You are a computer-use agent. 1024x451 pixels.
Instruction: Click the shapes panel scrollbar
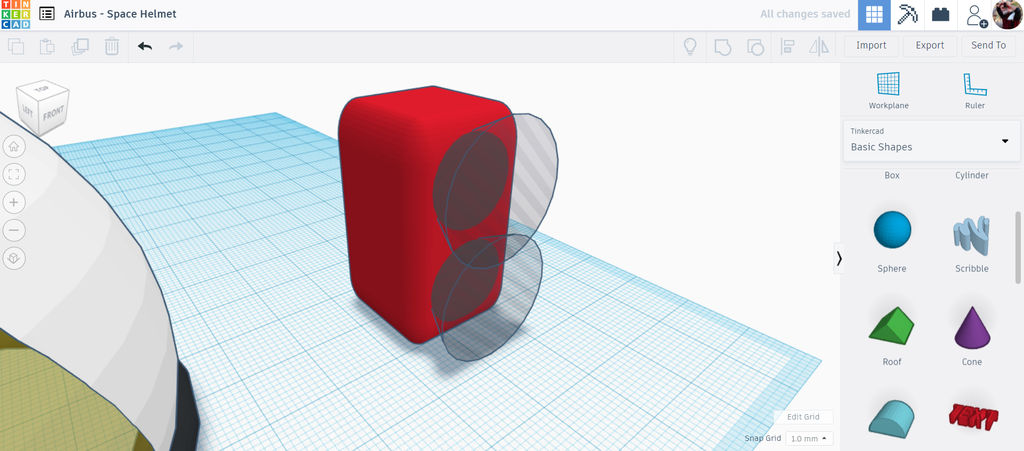tap(1017, 247)
